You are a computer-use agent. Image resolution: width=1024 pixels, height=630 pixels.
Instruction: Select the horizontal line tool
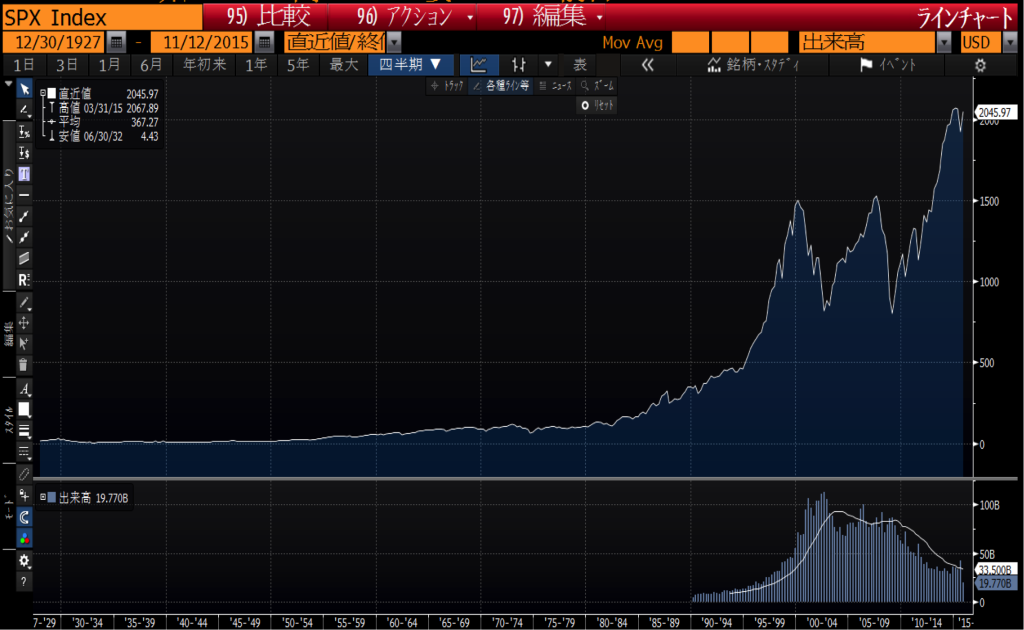pyautogui.click(x=24, y=195)
